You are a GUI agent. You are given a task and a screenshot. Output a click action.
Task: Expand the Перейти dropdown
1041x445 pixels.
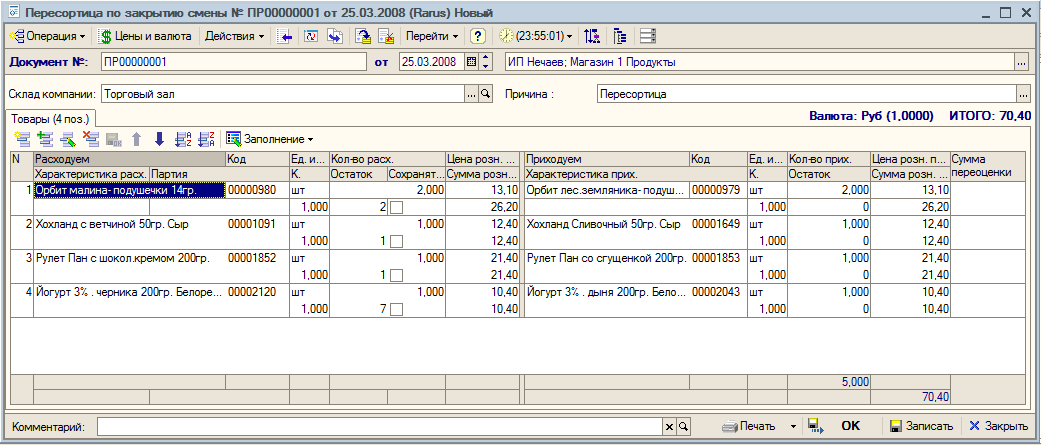(432, 36)
